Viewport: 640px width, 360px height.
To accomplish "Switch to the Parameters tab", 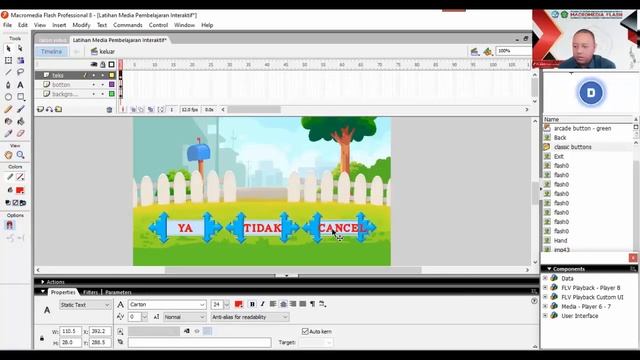I will tap(118, 292).
